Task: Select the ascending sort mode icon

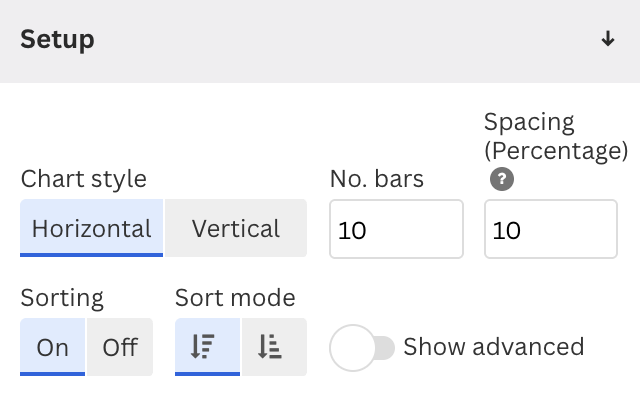Action: 274,347
